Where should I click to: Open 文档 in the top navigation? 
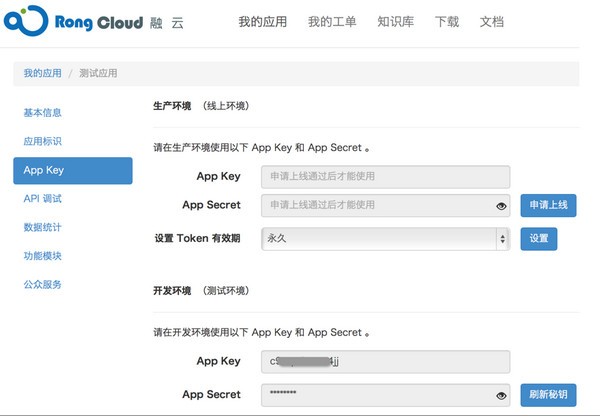[x=492, y=21]
